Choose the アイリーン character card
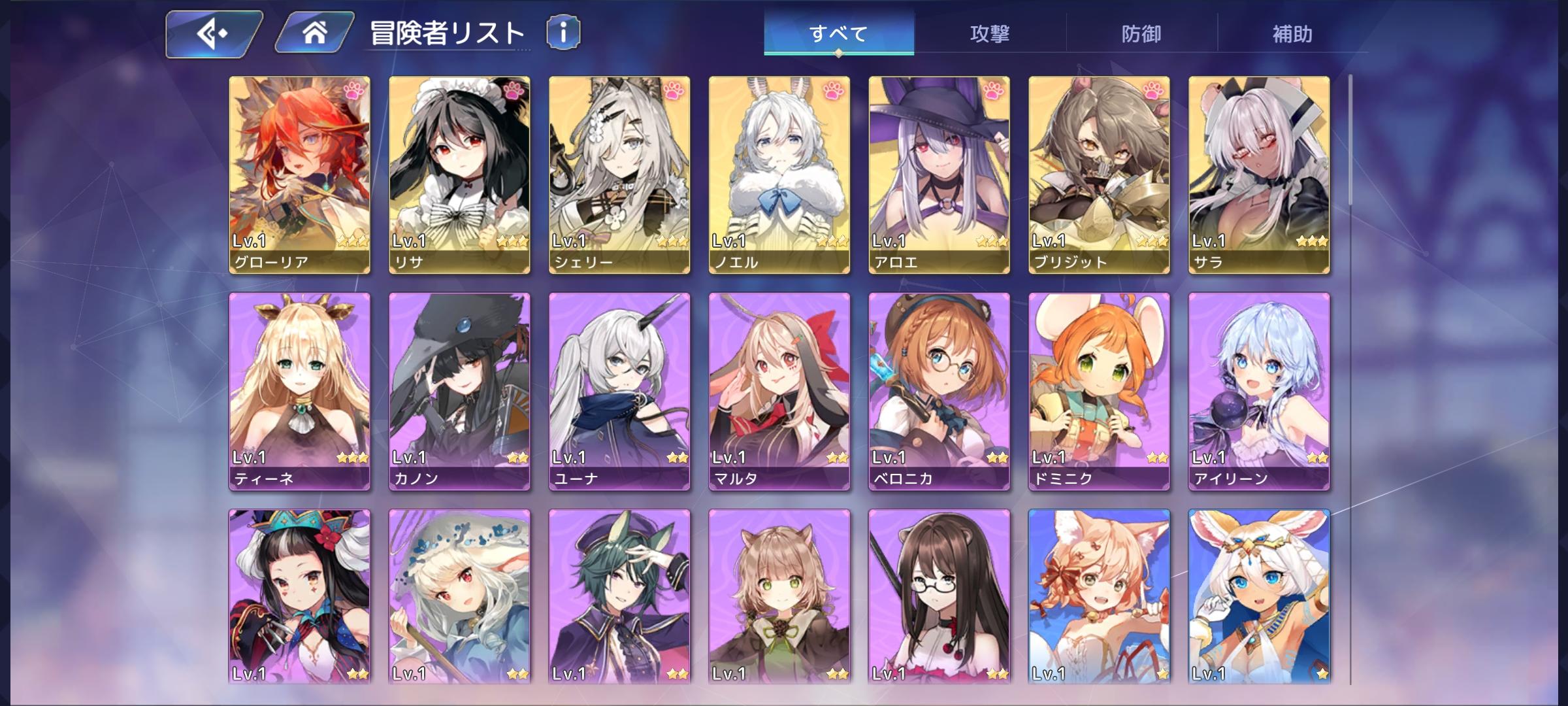Screen dimensions: 1568x706 tap(1259, 392)
